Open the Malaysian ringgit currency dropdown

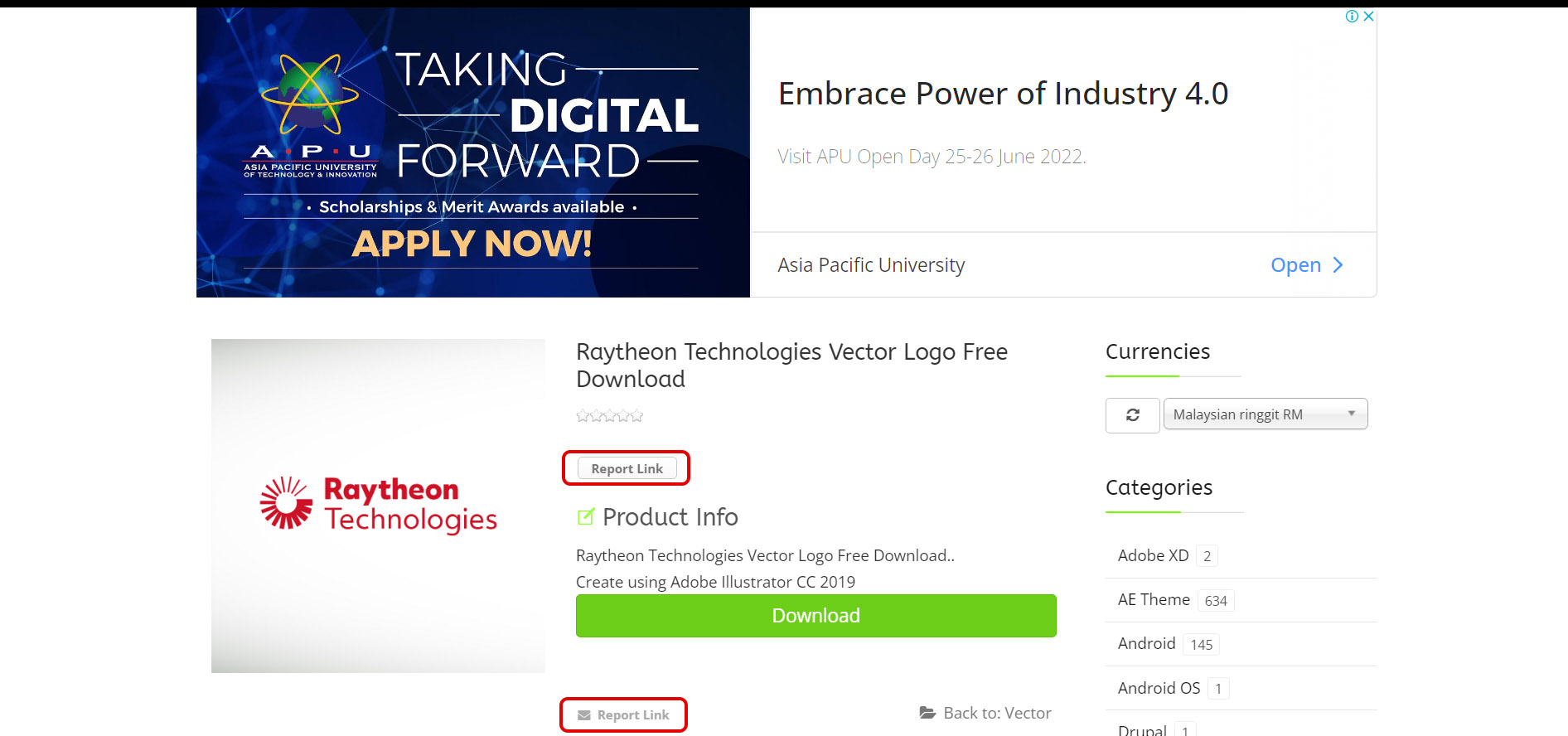tap(1265, 414)
